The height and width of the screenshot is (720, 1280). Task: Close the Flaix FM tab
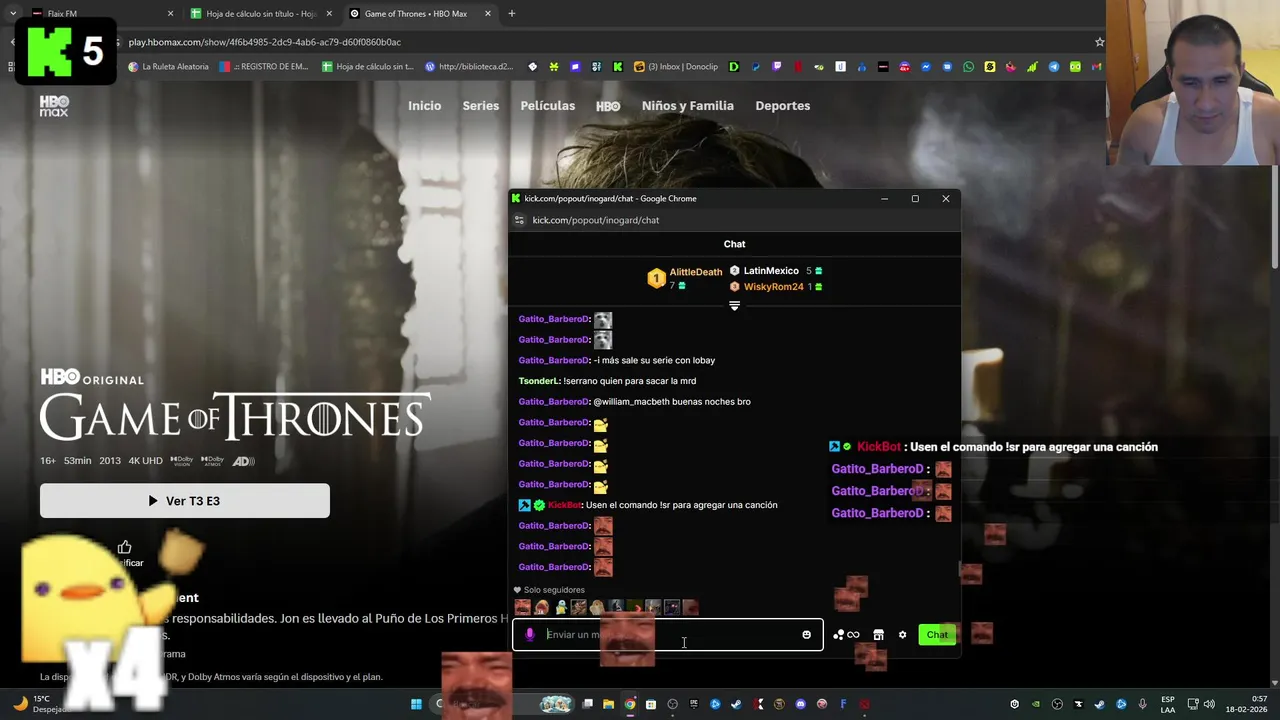[170, 14]
